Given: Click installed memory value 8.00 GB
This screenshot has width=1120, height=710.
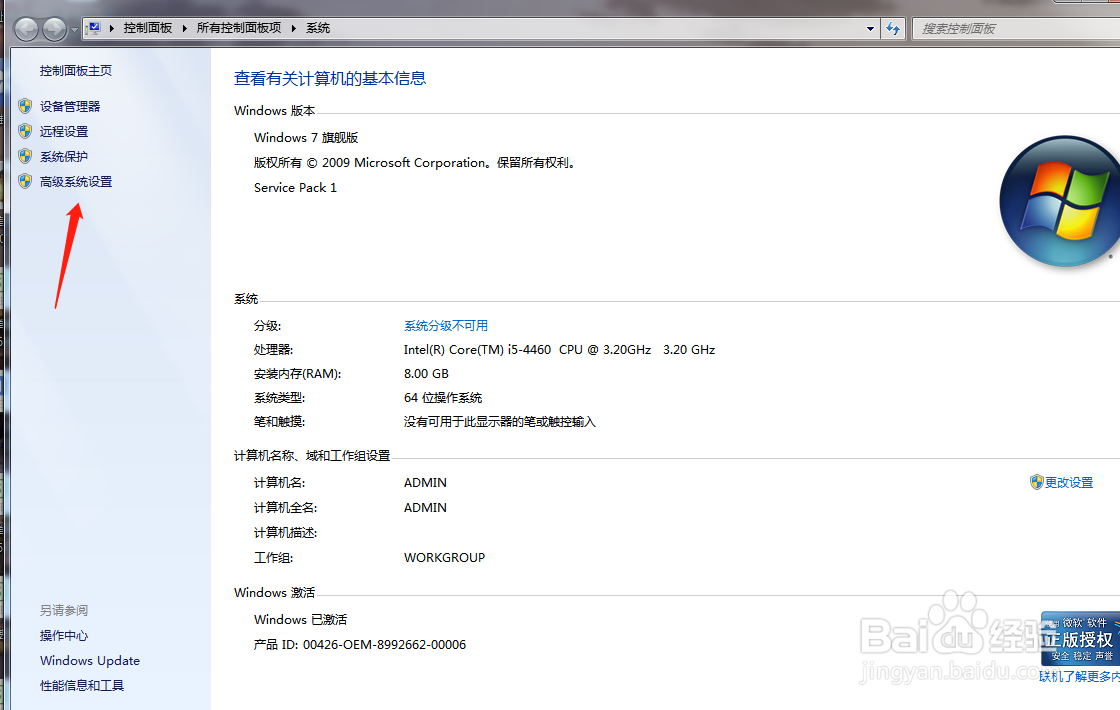Looking at the screenshot, I should [426, 374].
